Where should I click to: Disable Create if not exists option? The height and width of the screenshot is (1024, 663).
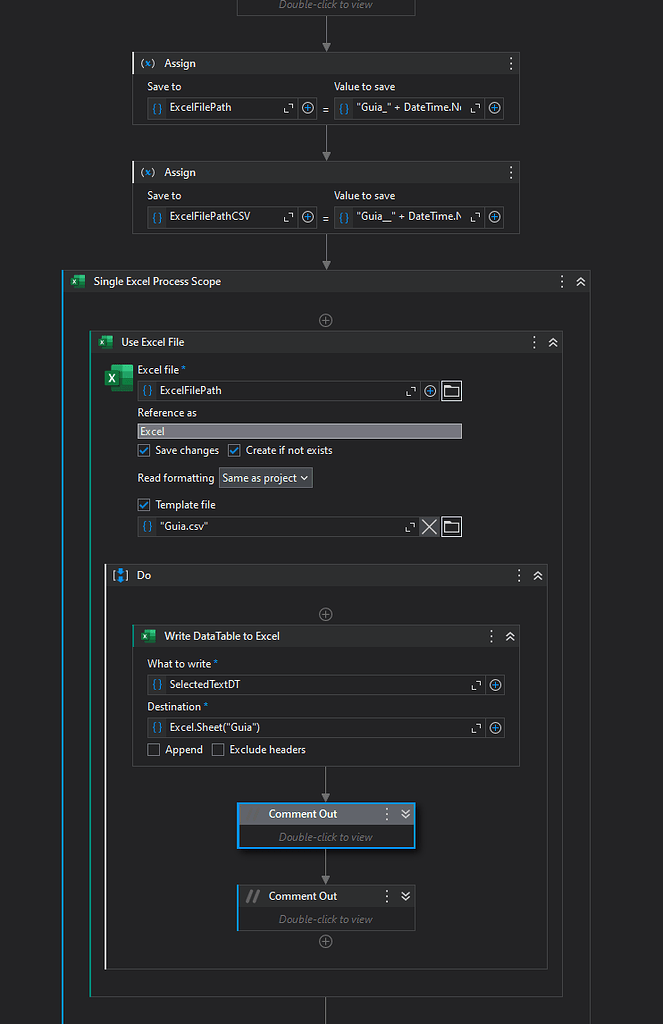pos(235,451)
